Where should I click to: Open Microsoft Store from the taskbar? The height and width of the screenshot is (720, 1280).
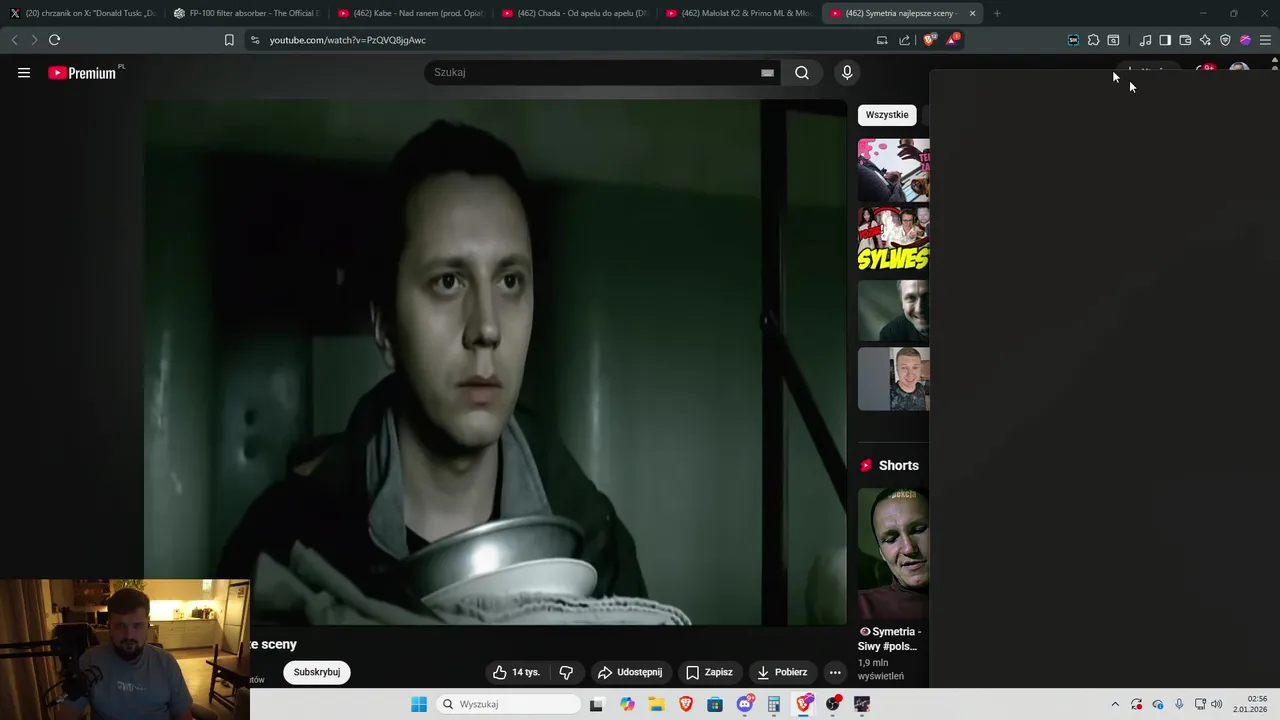pos(715,704)
